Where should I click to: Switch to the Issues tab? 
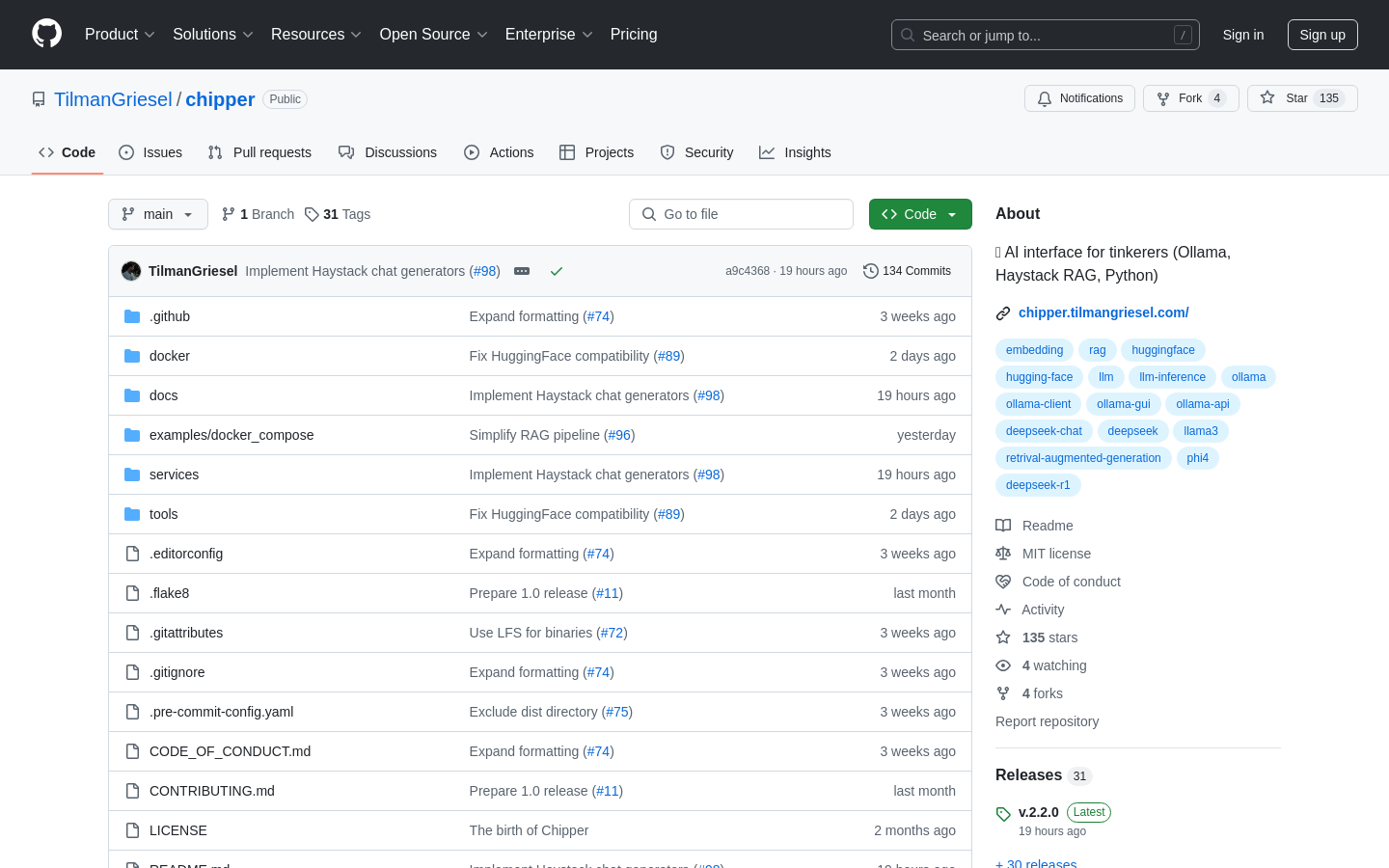[150, 152]
